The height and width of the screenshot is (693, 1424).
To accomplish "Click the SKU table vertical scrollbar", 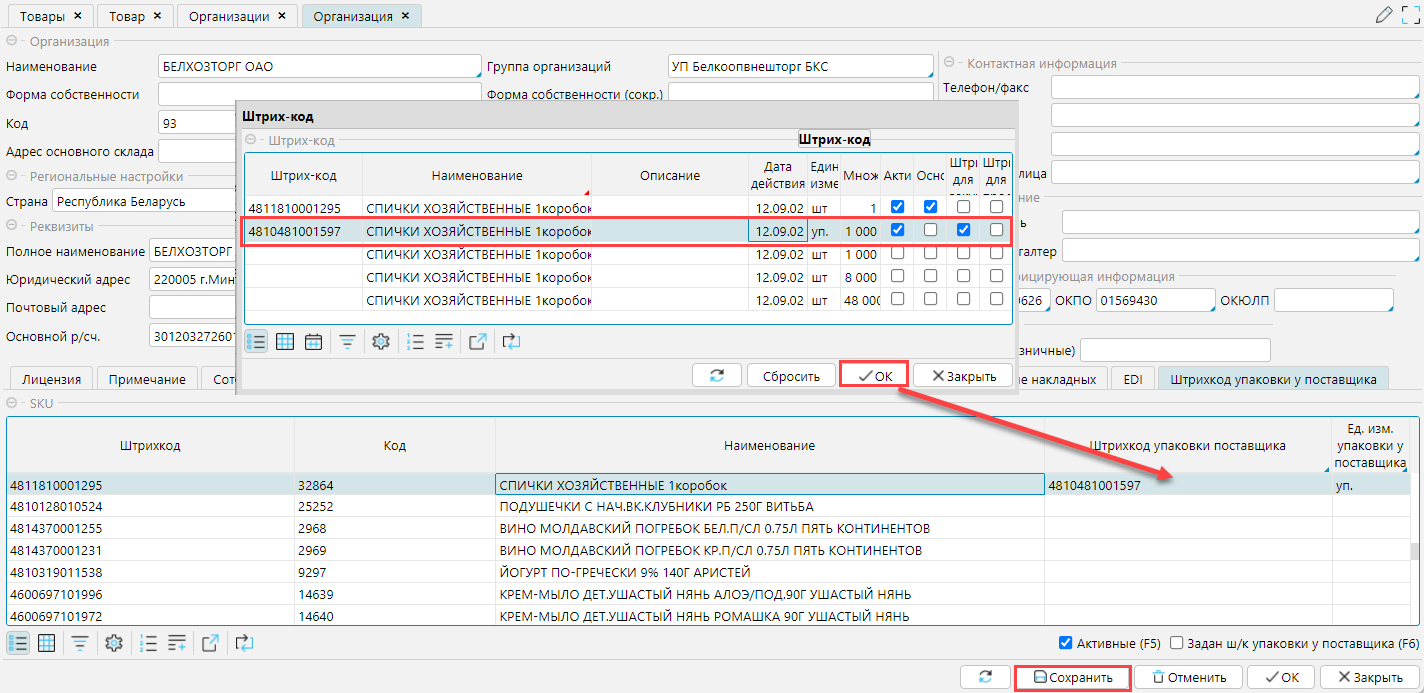I will click(1415, 552).
